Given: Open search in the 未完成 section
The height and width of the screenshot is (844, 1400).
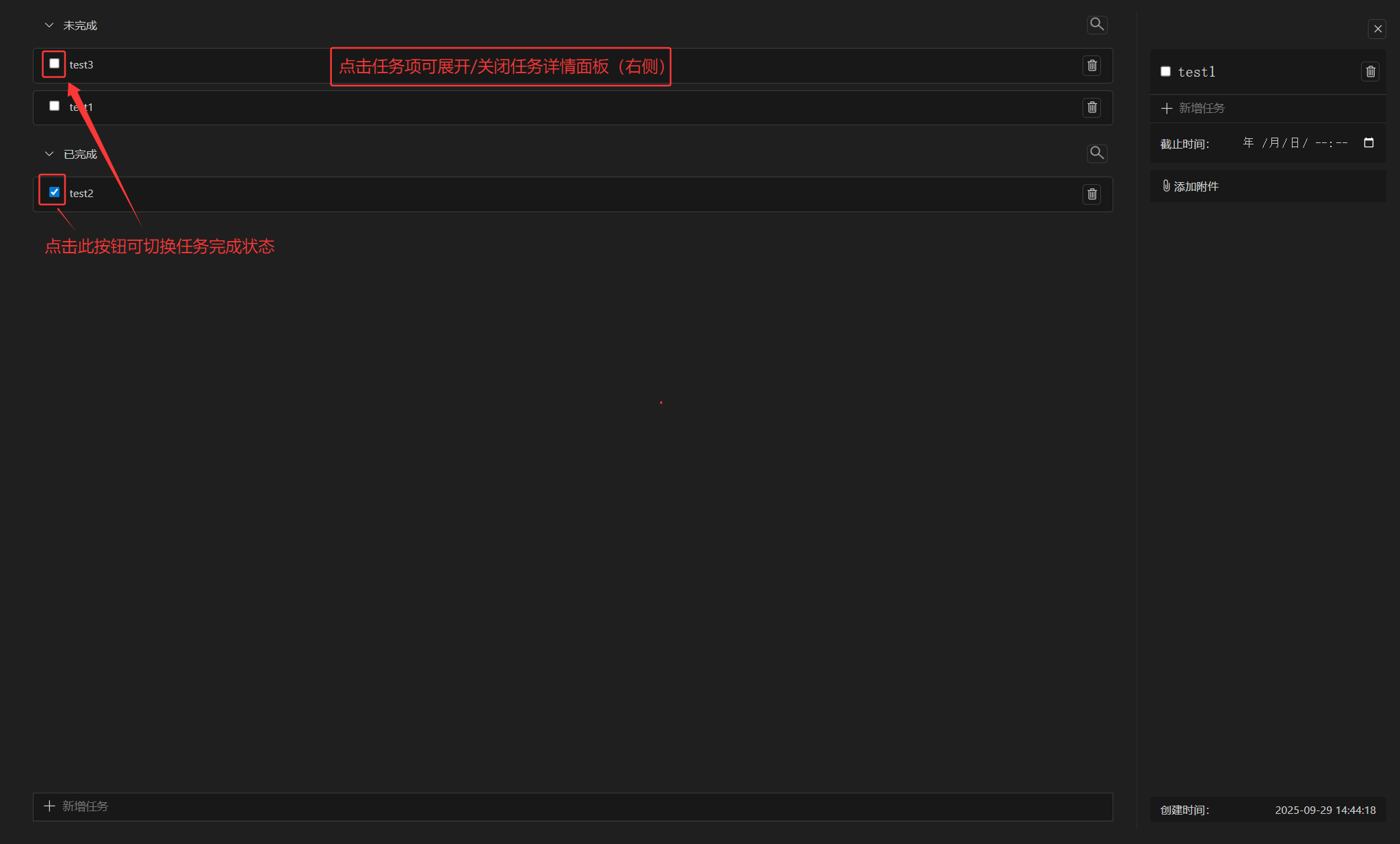Looking at the screenshot, I should point(1097,25).
